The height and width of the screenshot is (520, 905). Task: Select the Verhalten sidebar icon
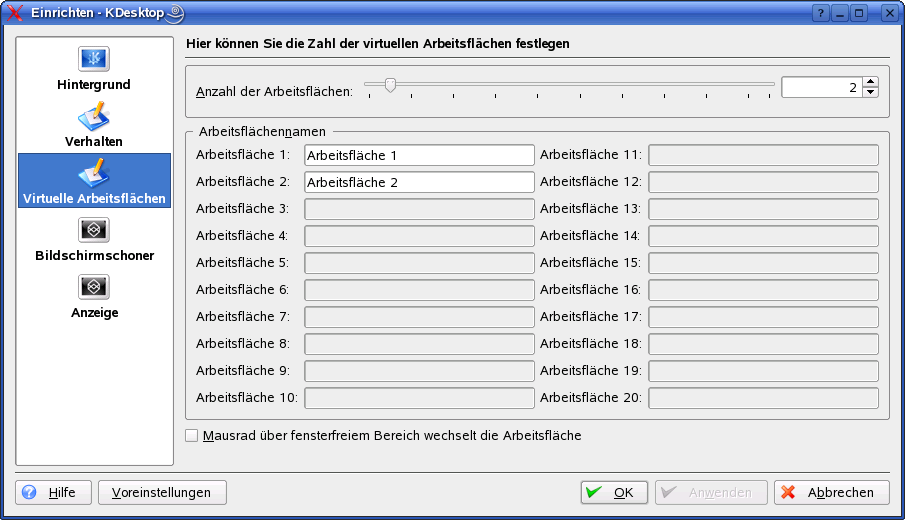point(94,116)
